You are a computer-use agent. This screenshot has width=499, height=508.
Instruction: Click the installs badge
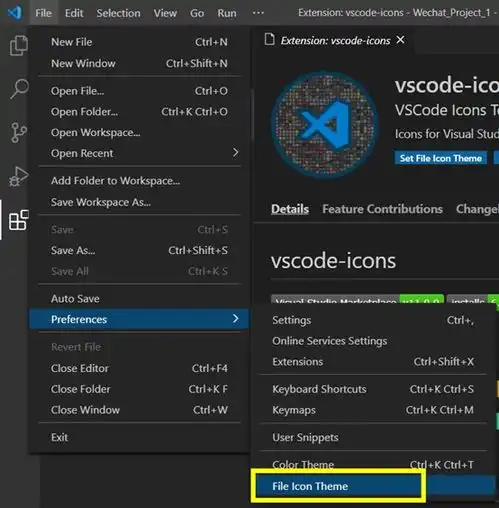[473, 299]
